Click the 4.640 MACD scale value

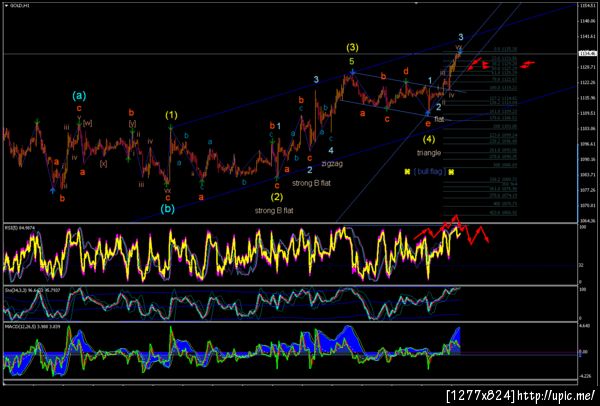pyautogui.click(x=586, y=326)
